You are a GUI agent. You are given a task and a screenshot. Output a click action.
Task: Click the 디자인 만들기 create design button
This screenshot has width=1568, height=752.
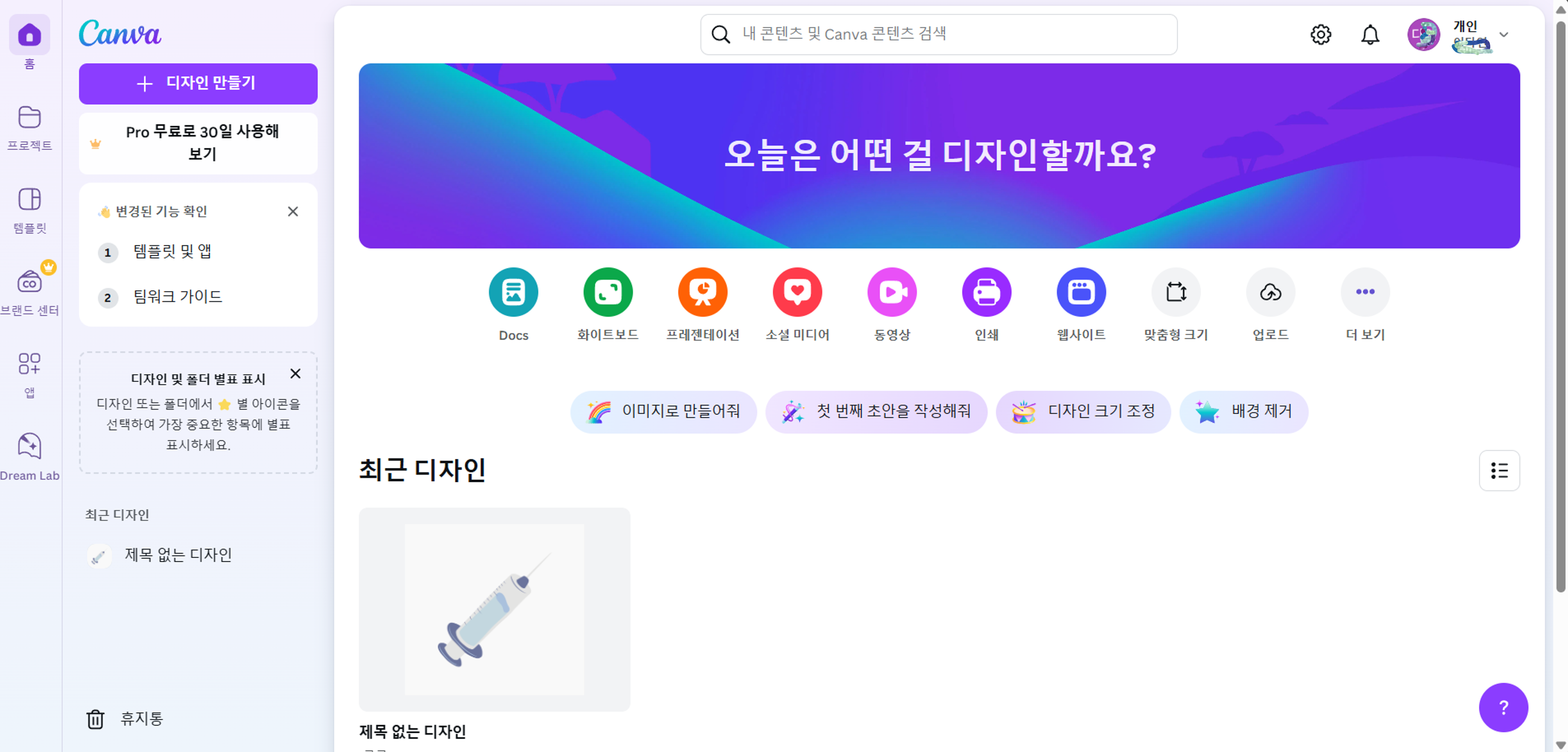click(198, 83)
